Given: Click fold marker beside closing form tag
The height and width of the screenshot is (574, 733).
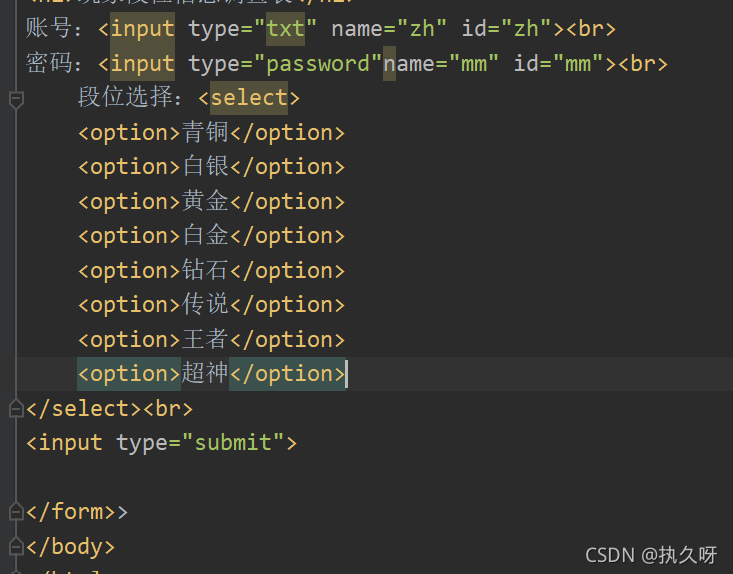Looking at the screenshot, I should tap(15, 511).
